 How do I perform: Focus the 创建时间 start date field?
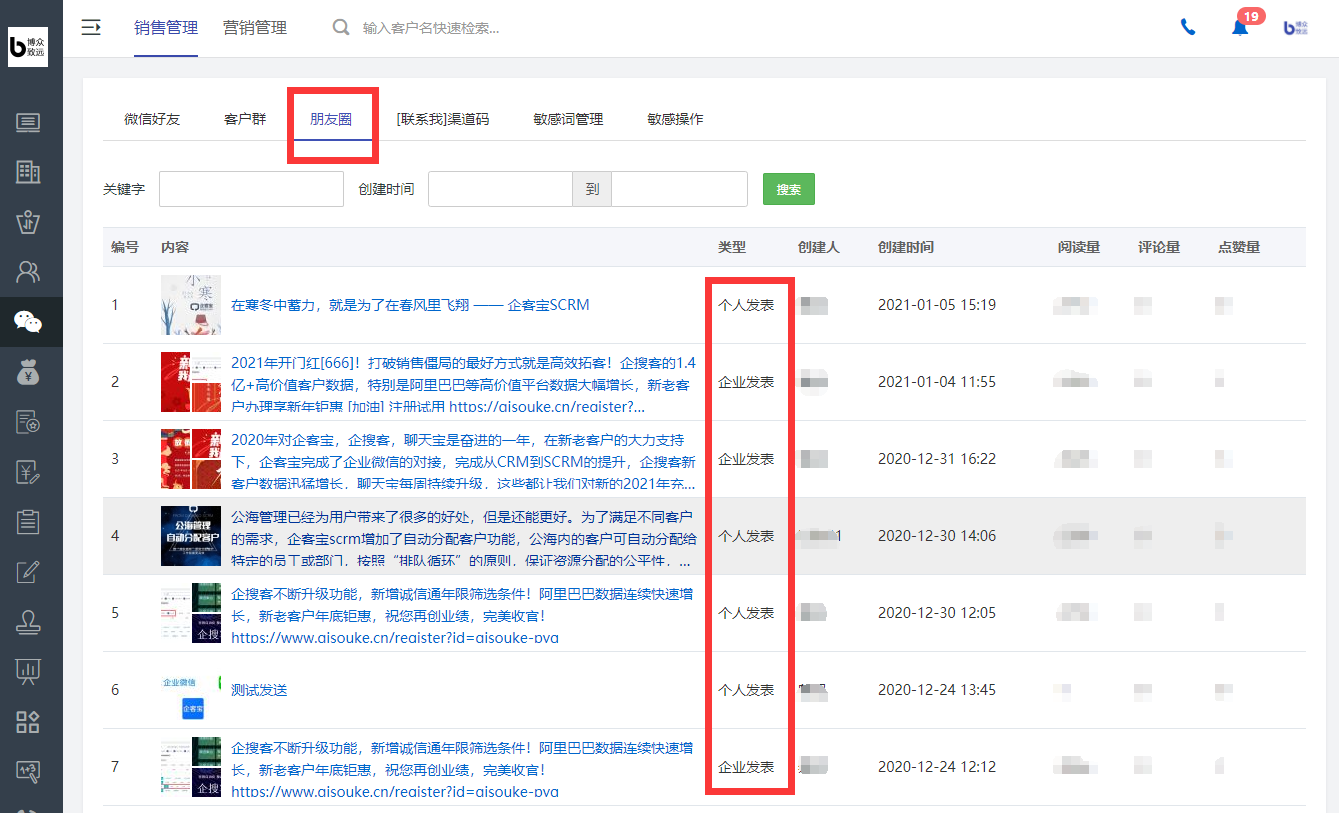pos(500,189)
